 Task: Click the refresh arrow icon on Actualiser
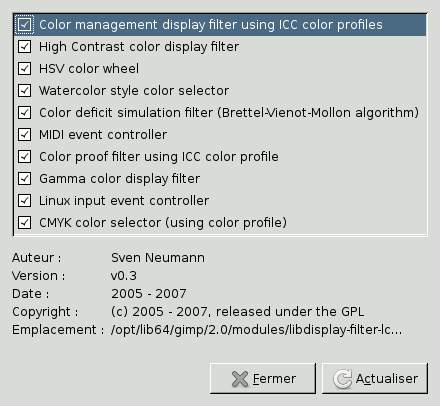[342, 379]
